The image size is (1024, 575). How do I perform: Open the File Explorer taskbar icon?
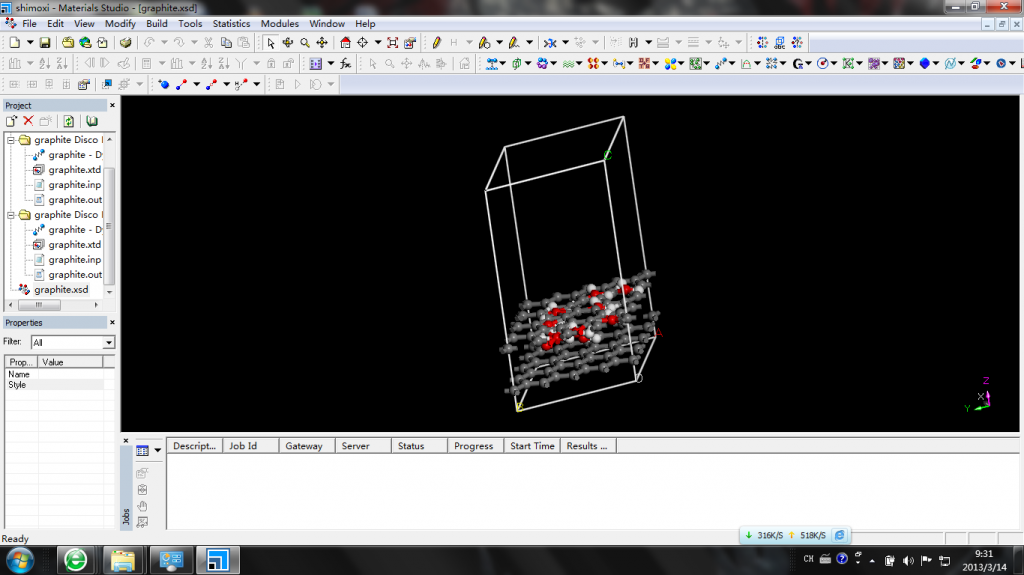click(x=123, y=561)
